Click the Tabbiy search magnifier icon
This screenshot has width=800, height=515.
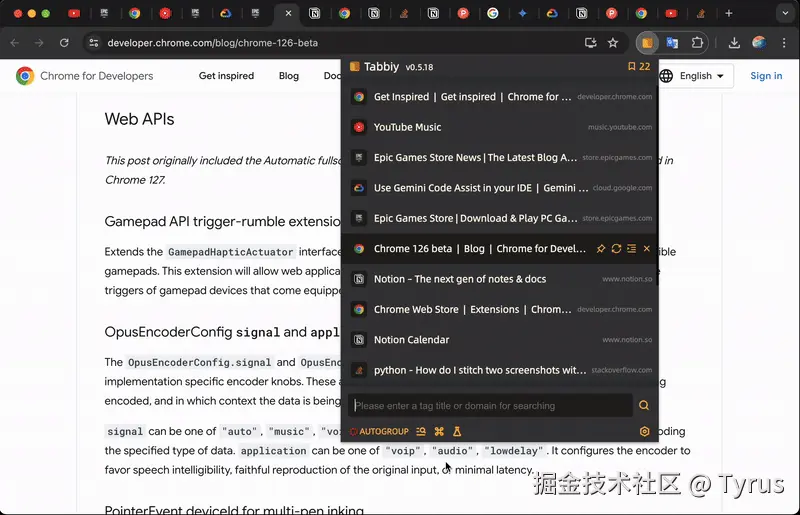[x=644, y=405]
